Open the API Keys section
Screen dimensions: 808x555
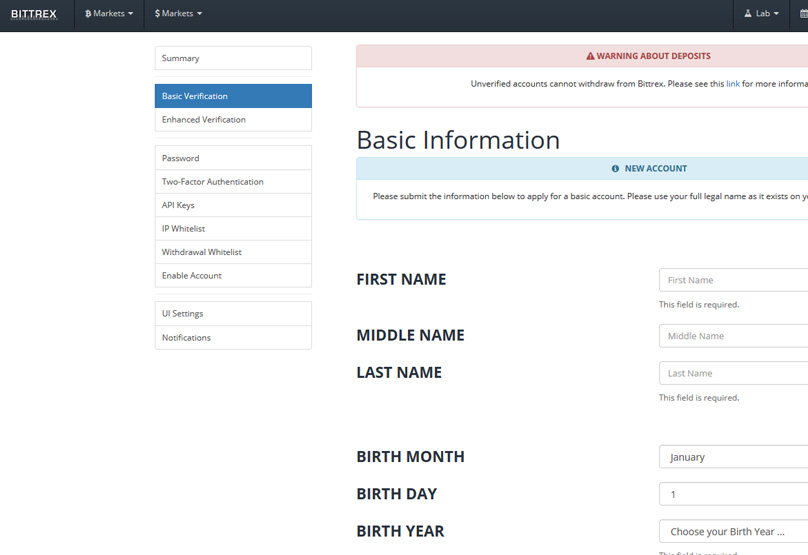[233, 205]
